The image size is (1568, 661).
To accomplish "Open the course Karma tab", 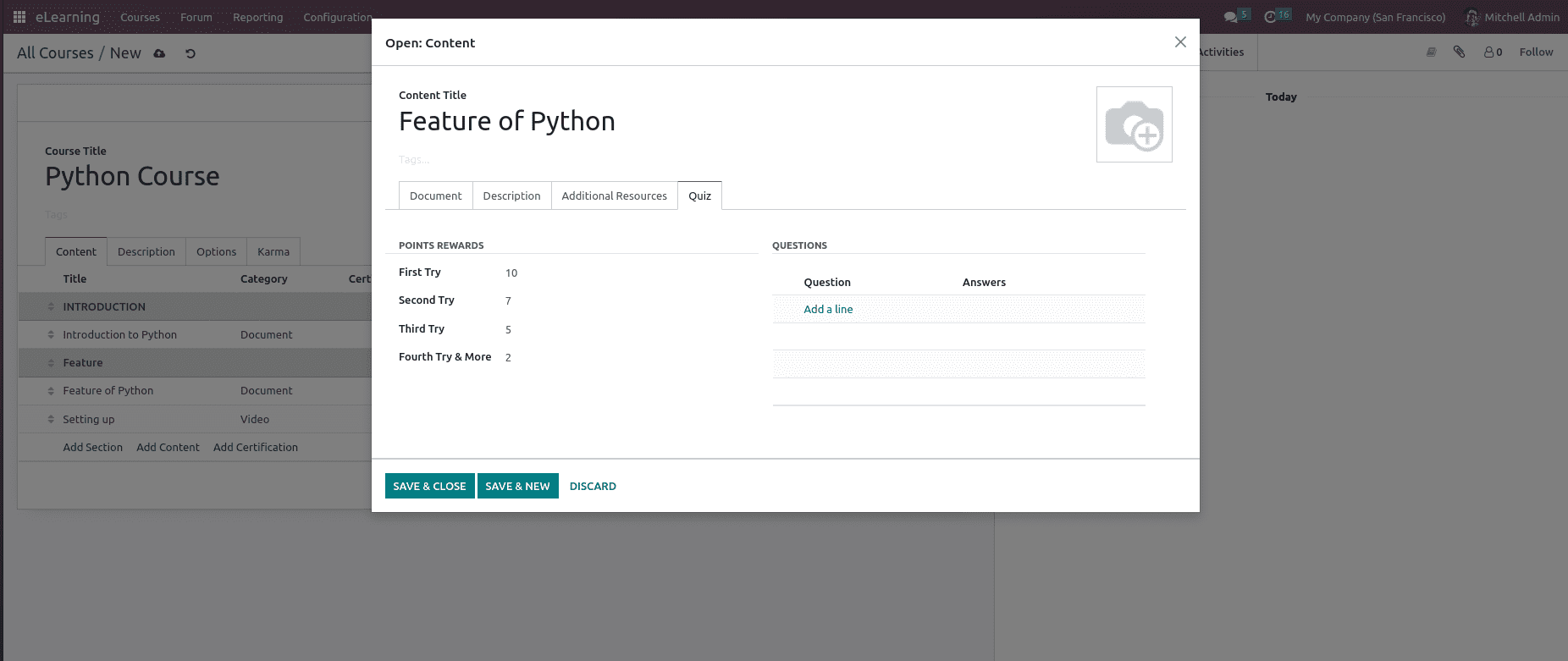I will 273,251.
